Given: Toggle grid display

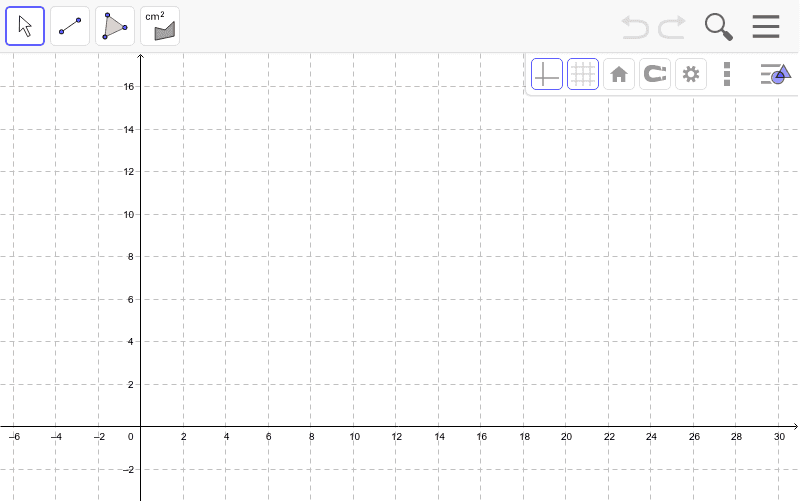Looking at the screenshot, I should [583, 74].
